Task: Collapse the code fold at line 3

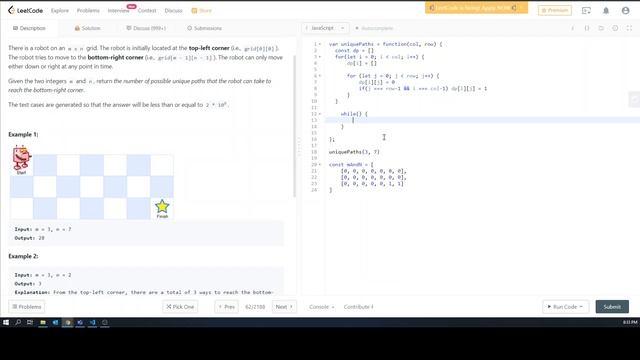Action: click(x=320, y=57)
